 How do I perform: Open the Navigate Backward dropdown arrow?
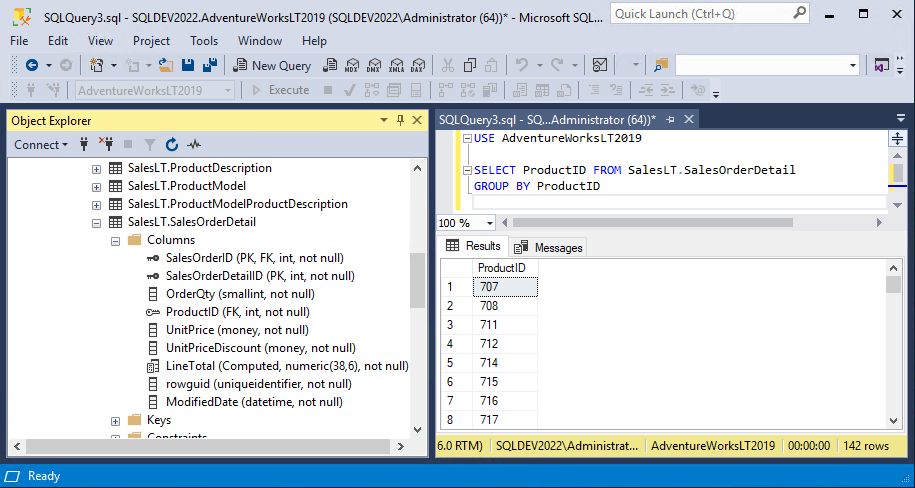pos(49,65)
